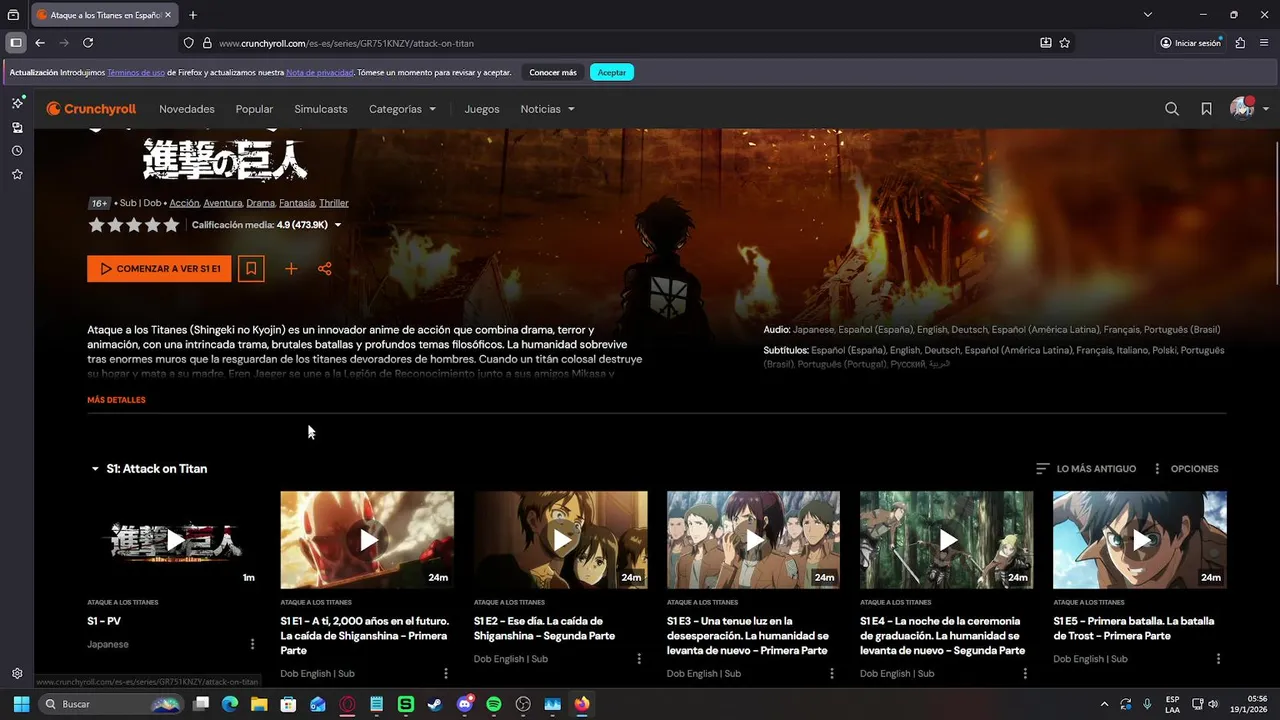
Task: Expand the Categorías dropdown menu
Action: point(402,109)
